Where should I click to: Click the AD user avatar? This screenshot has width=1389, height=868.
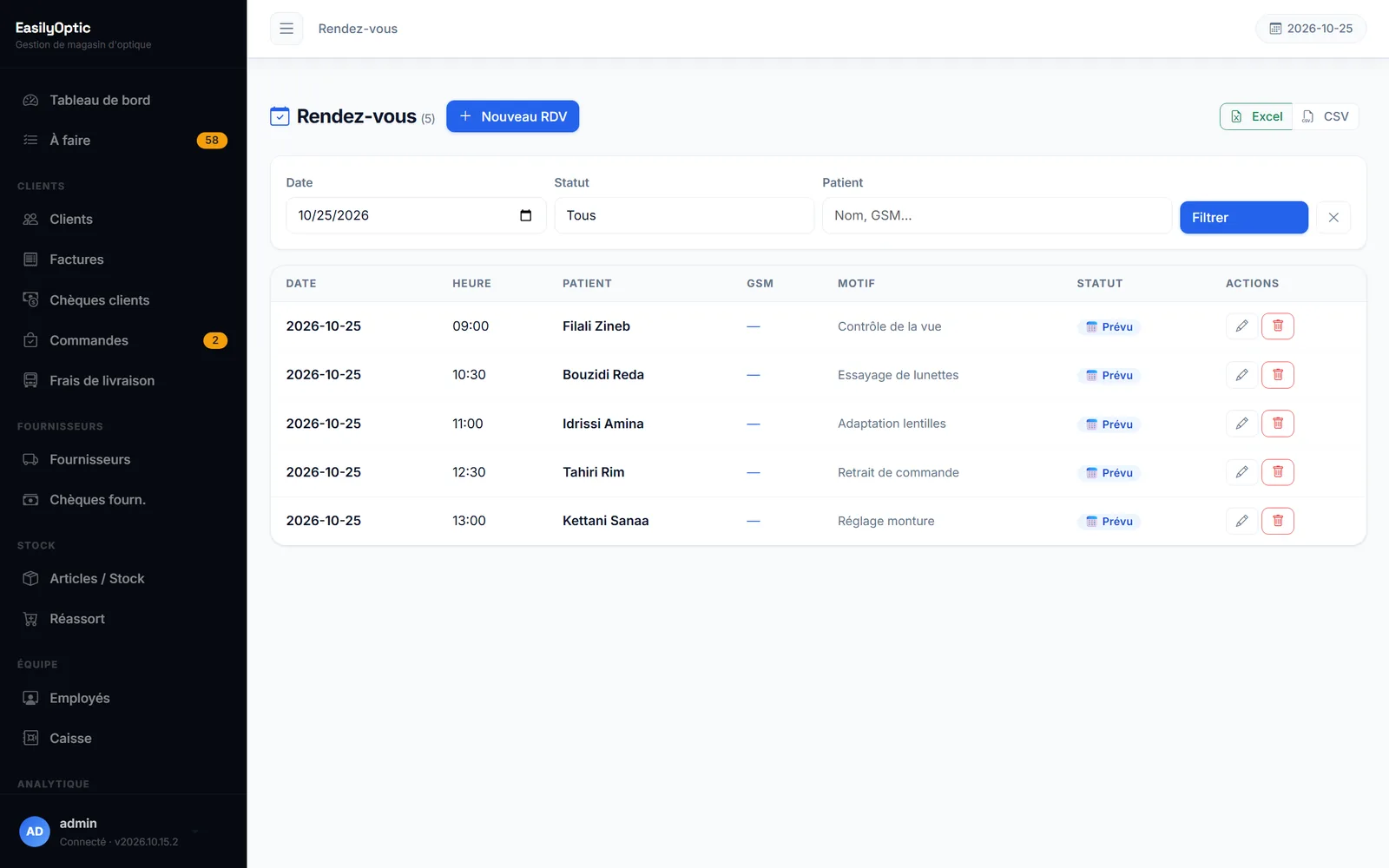(x=35, y=832)
